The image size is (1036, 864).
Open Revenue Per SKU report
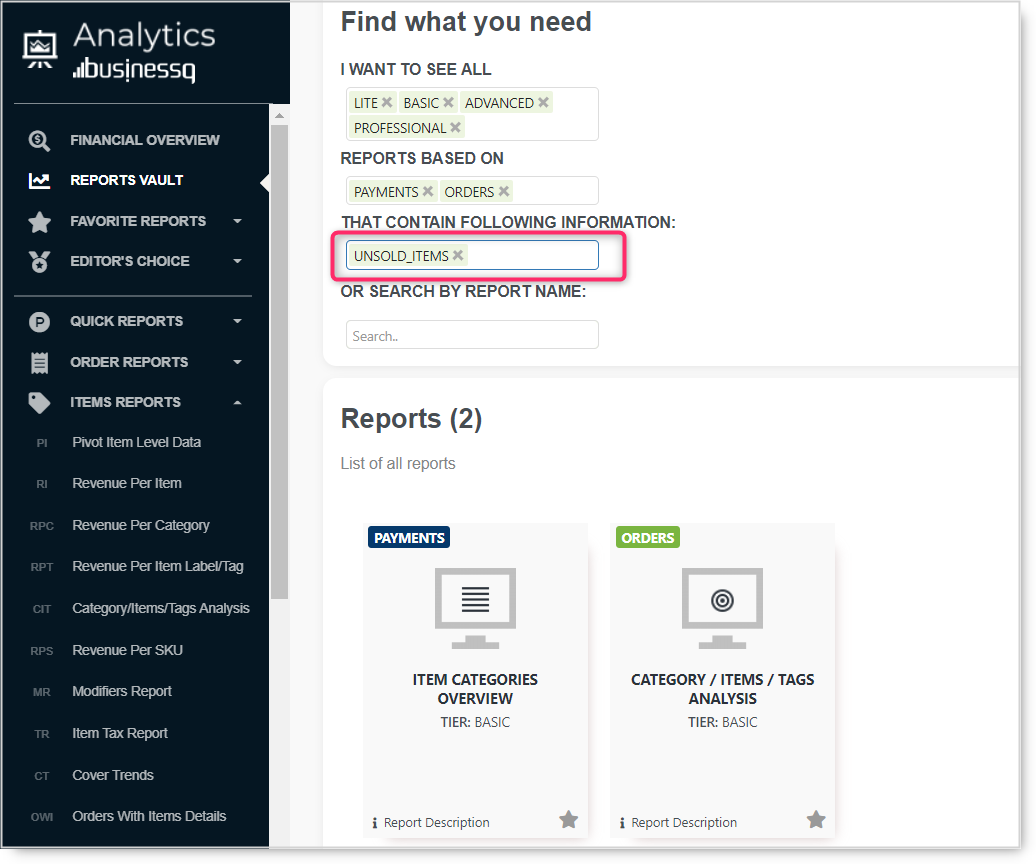(x=128, y=651)
